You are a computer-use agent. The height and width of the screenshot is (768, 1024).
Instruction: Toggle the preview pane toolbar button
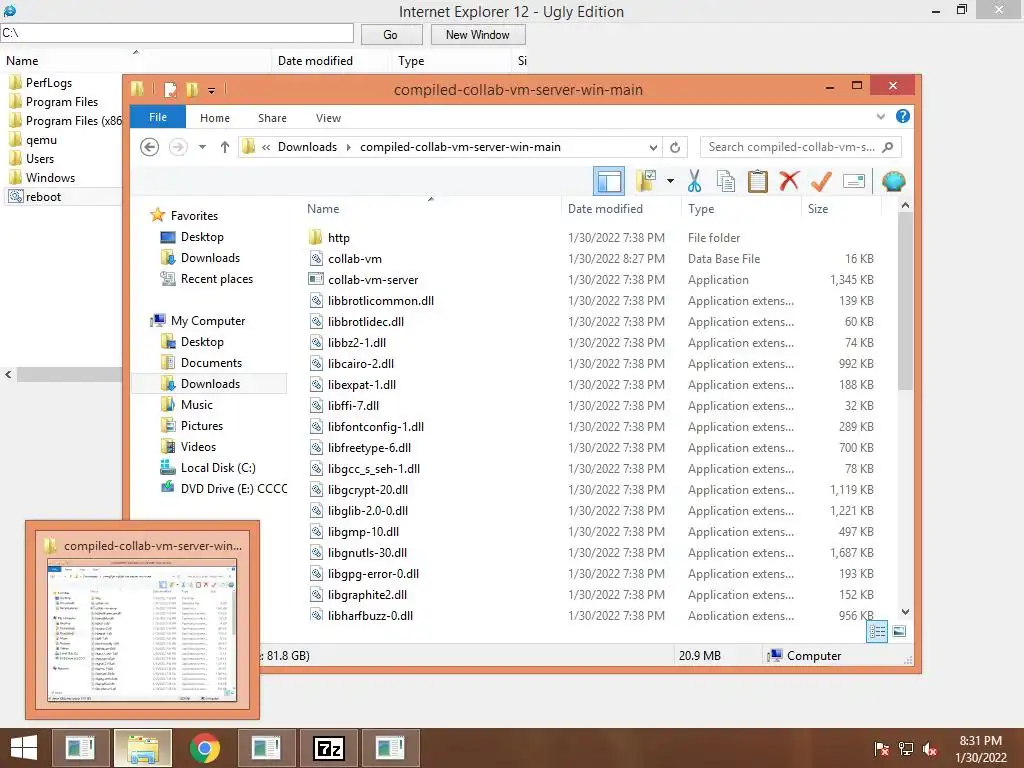[609, 182]
